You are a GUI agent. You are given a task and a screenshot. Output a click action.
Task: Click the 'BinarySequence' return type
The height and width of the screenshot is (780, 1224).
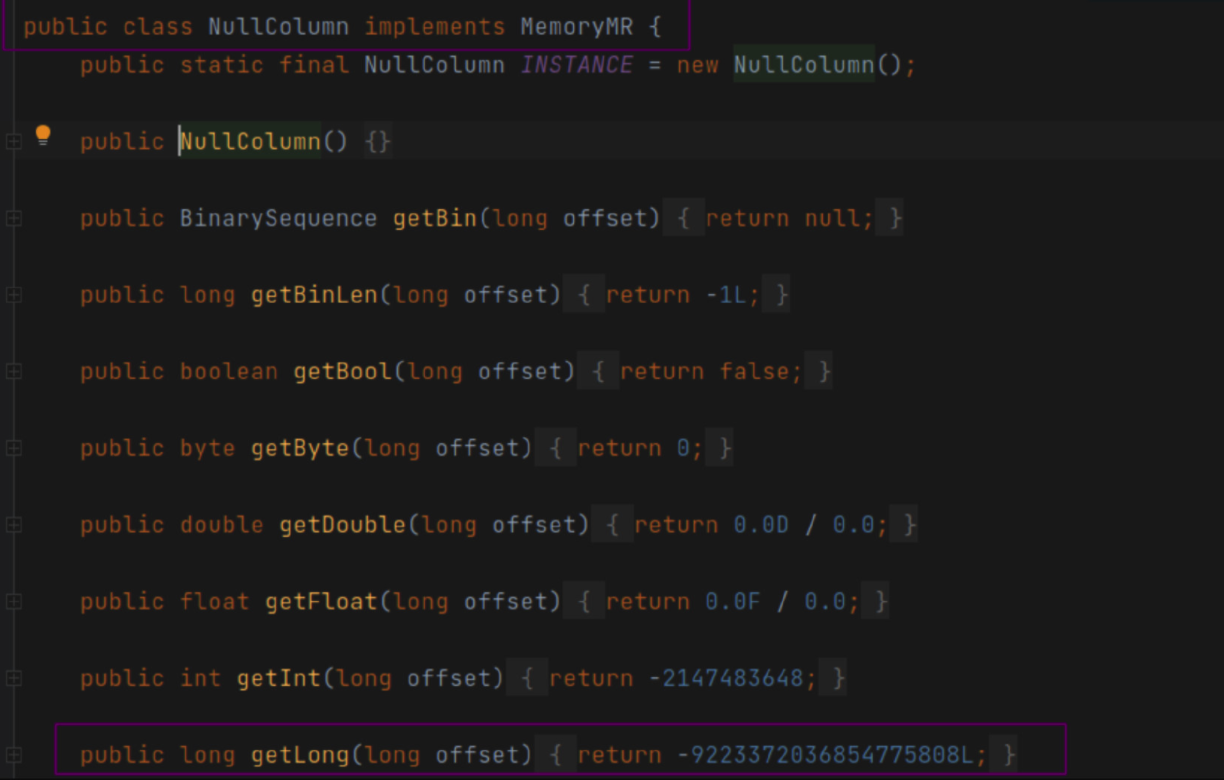pyautogui.click(x=279, y=218)
